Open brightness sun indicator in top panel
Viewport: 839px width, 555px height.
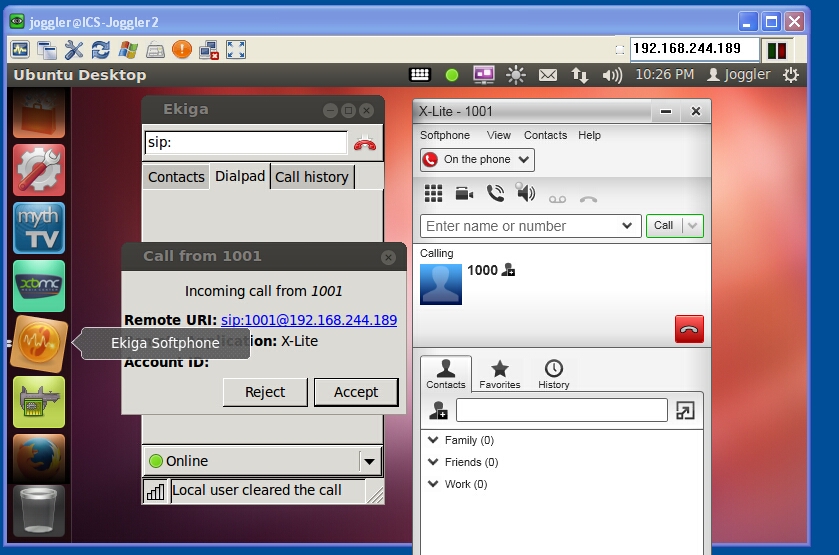tap(516, 75)
